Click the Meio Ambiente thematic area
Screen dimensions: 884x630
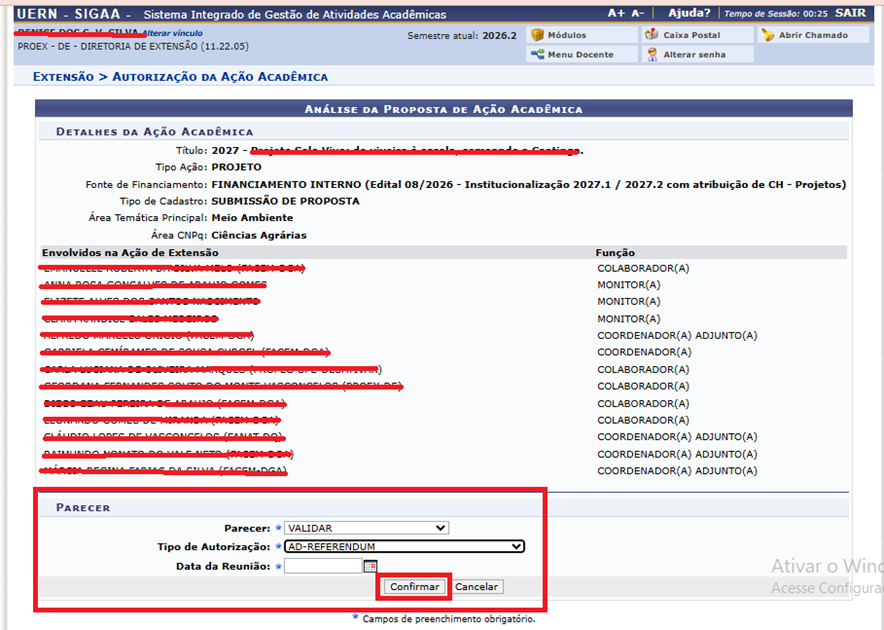(252, 218)
